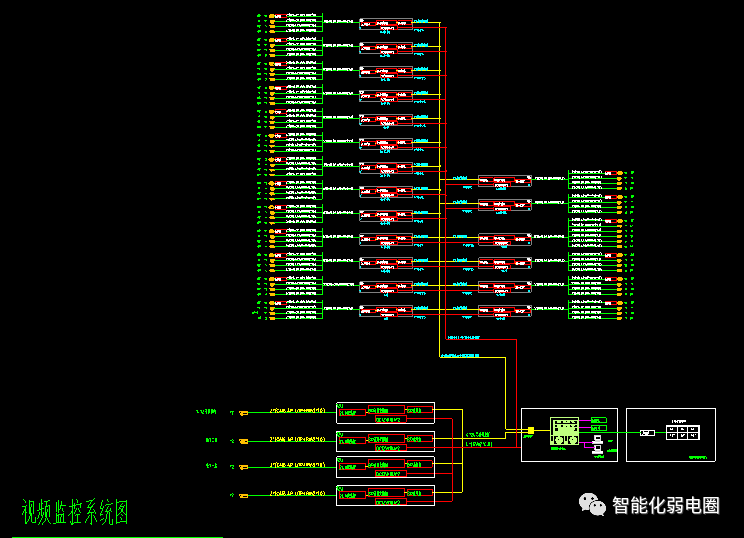Select the fourth white equipment box at bottom
Image resolution: width=744 pixels, height=538 pixels.
point(385,495)
